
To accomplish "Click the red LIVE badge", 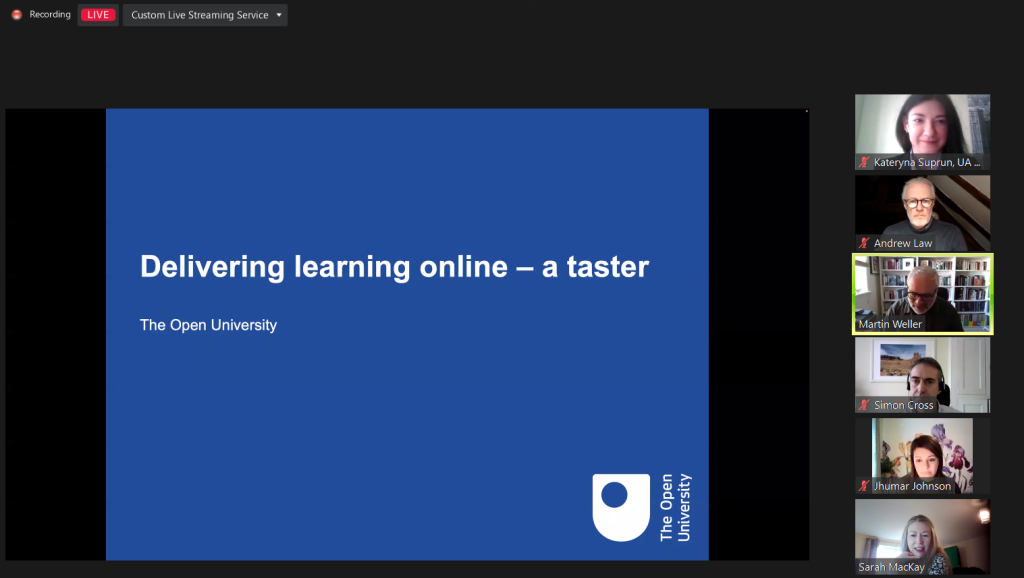I will pyautogui.click(x=98, y=15).
